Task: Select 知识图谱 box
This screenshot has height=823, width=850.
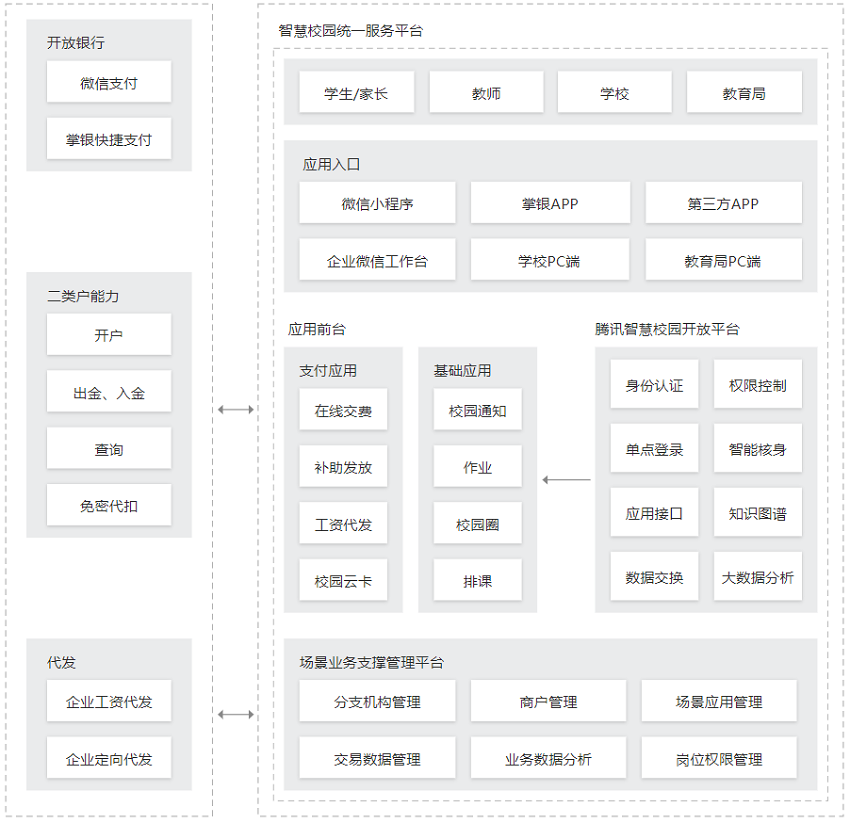Action: pos(758,512)
